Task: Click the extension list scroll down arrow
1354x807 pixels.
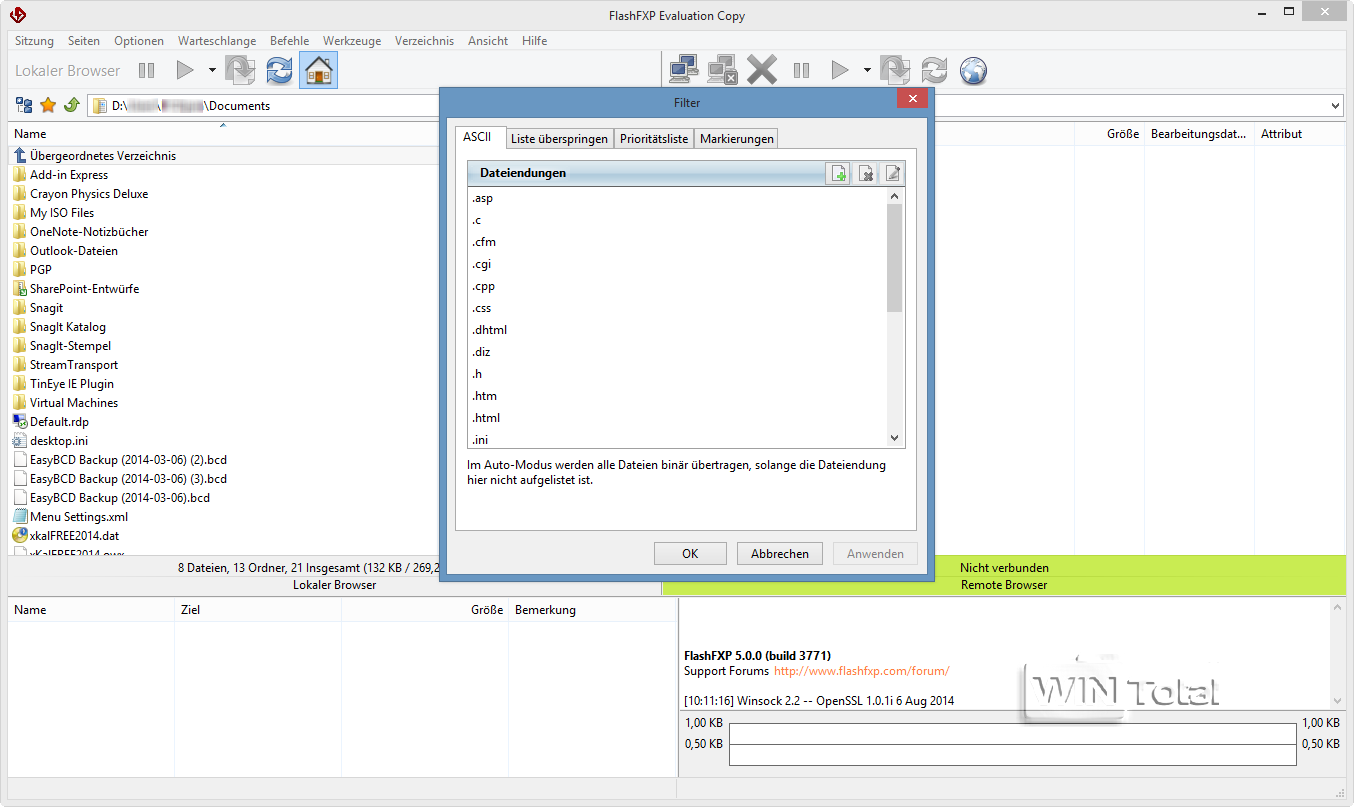Action: click(895, 438)
